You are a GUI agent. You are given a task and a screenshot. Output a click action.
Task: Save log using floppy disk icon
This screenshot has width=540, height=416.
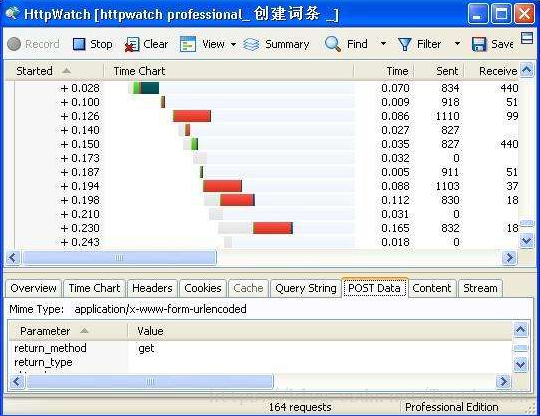click(x=479, y=44)
